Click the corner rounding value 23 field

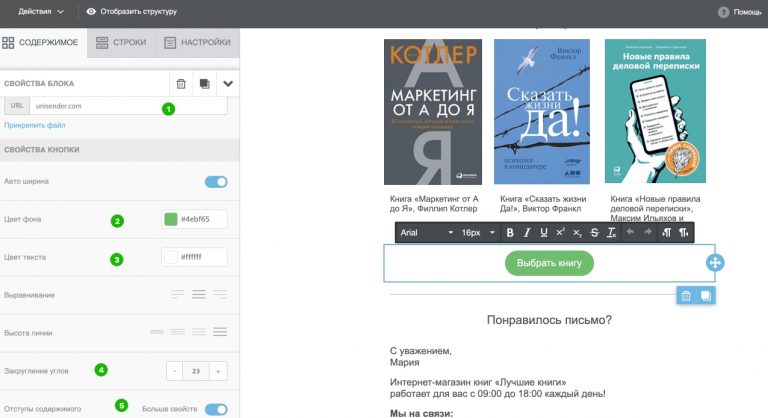click(196, 371)
